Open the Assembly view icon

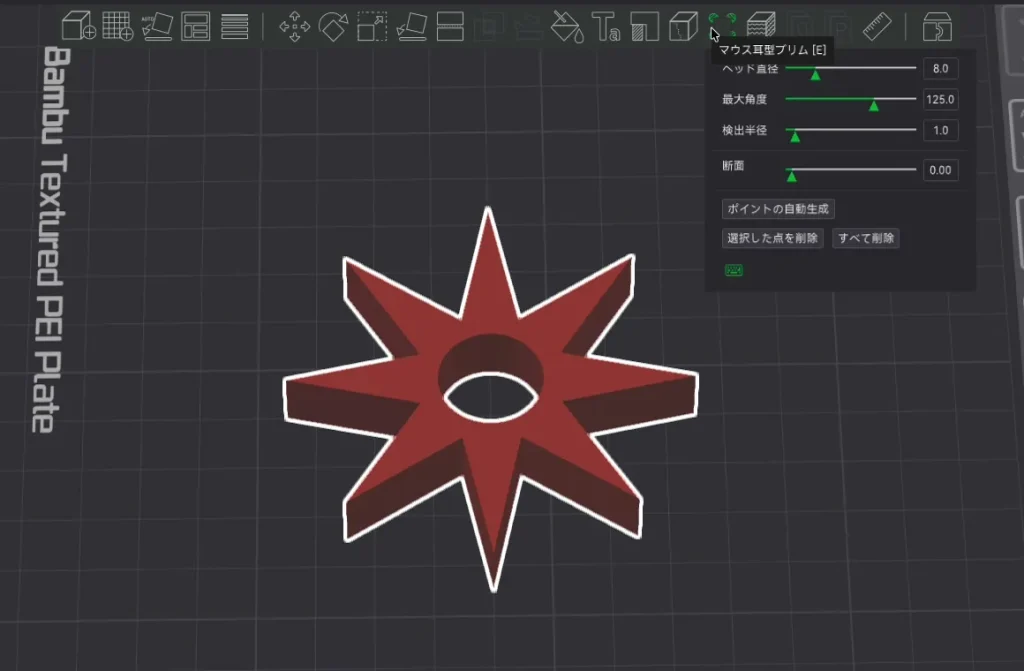[937, 27]
